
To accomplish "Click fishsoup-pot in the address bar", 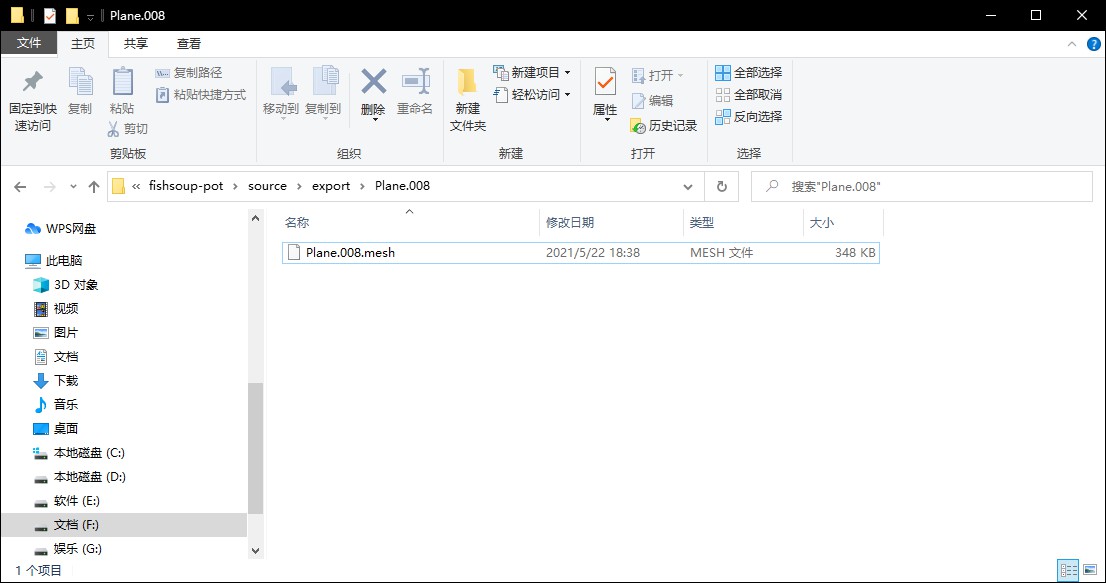I will 186,186.
